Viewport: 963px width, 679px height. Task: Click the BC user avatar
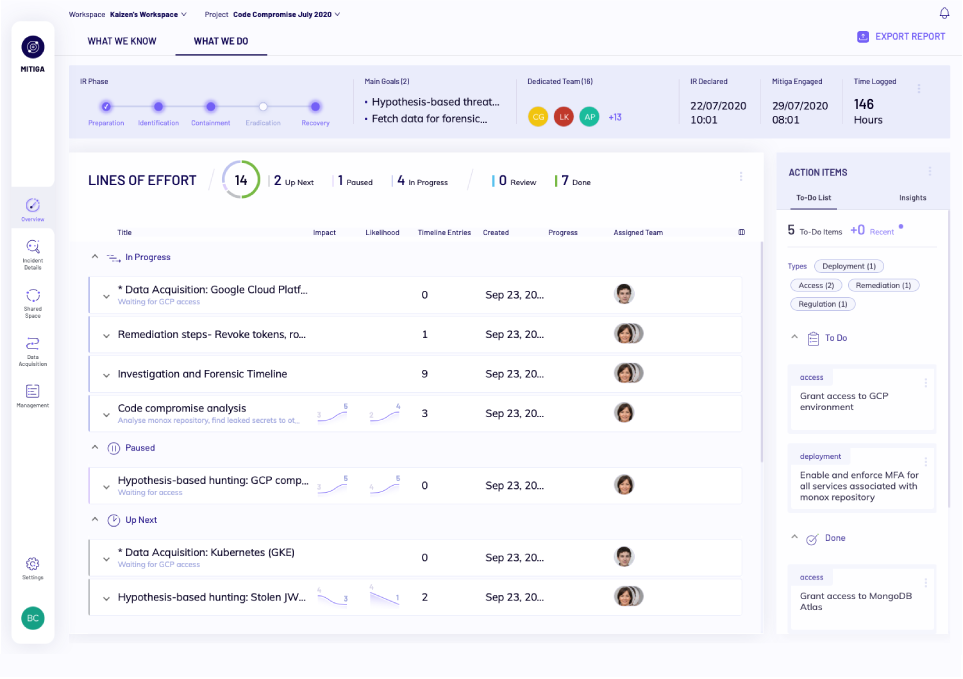click(x=33, y=618)
